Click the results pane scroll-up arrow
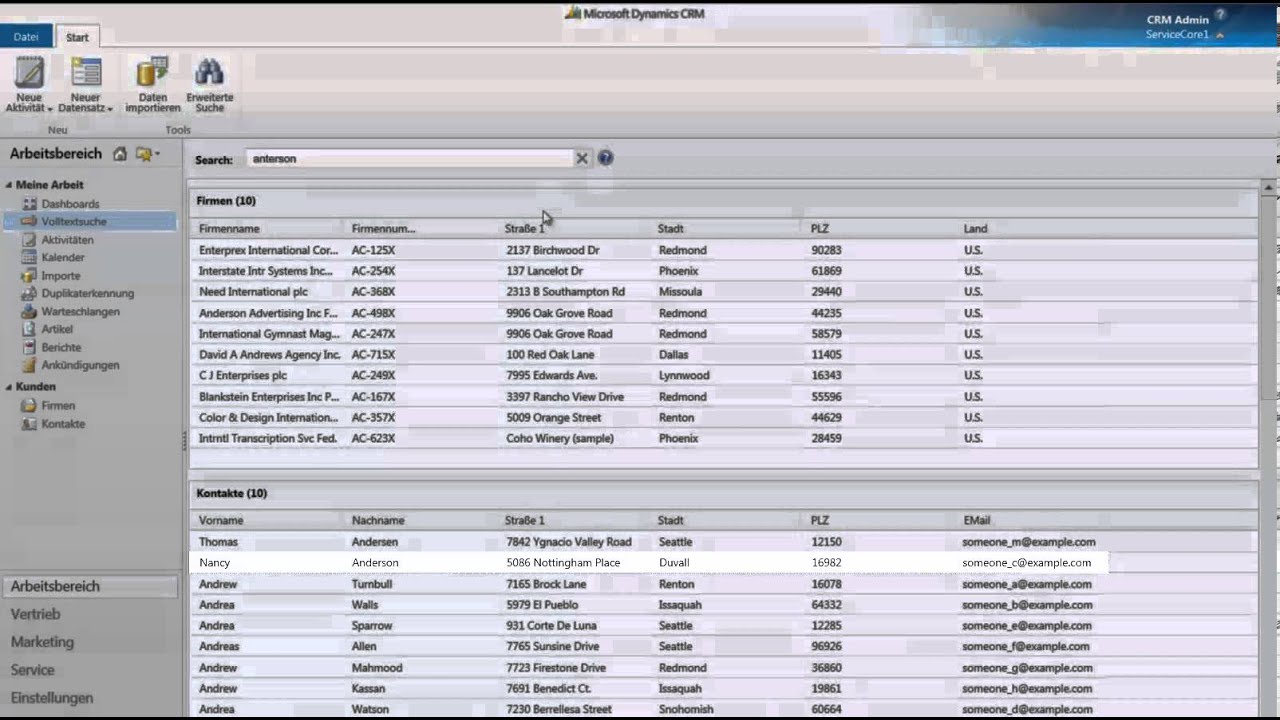The width and height of the screenshot is (1280, 720). click(1270, 188)
